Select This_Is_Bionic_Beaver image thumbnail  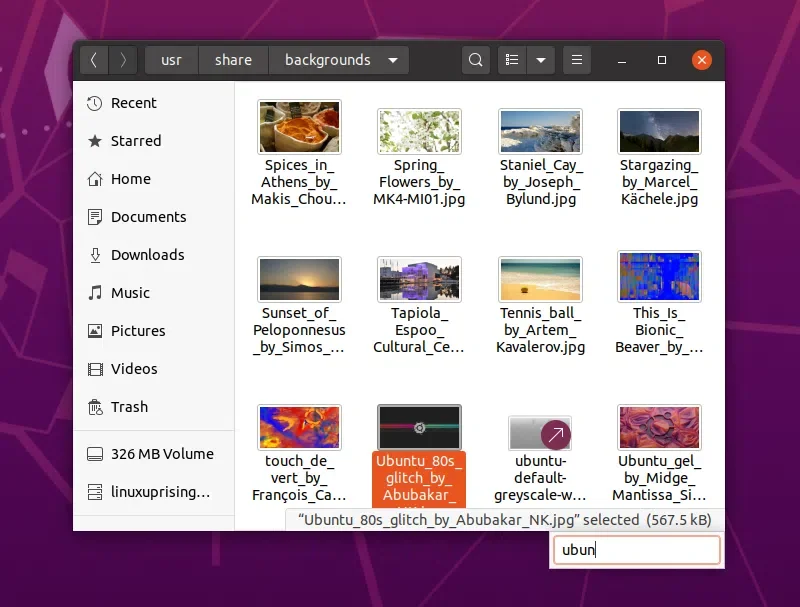click(x=659, y=278)
